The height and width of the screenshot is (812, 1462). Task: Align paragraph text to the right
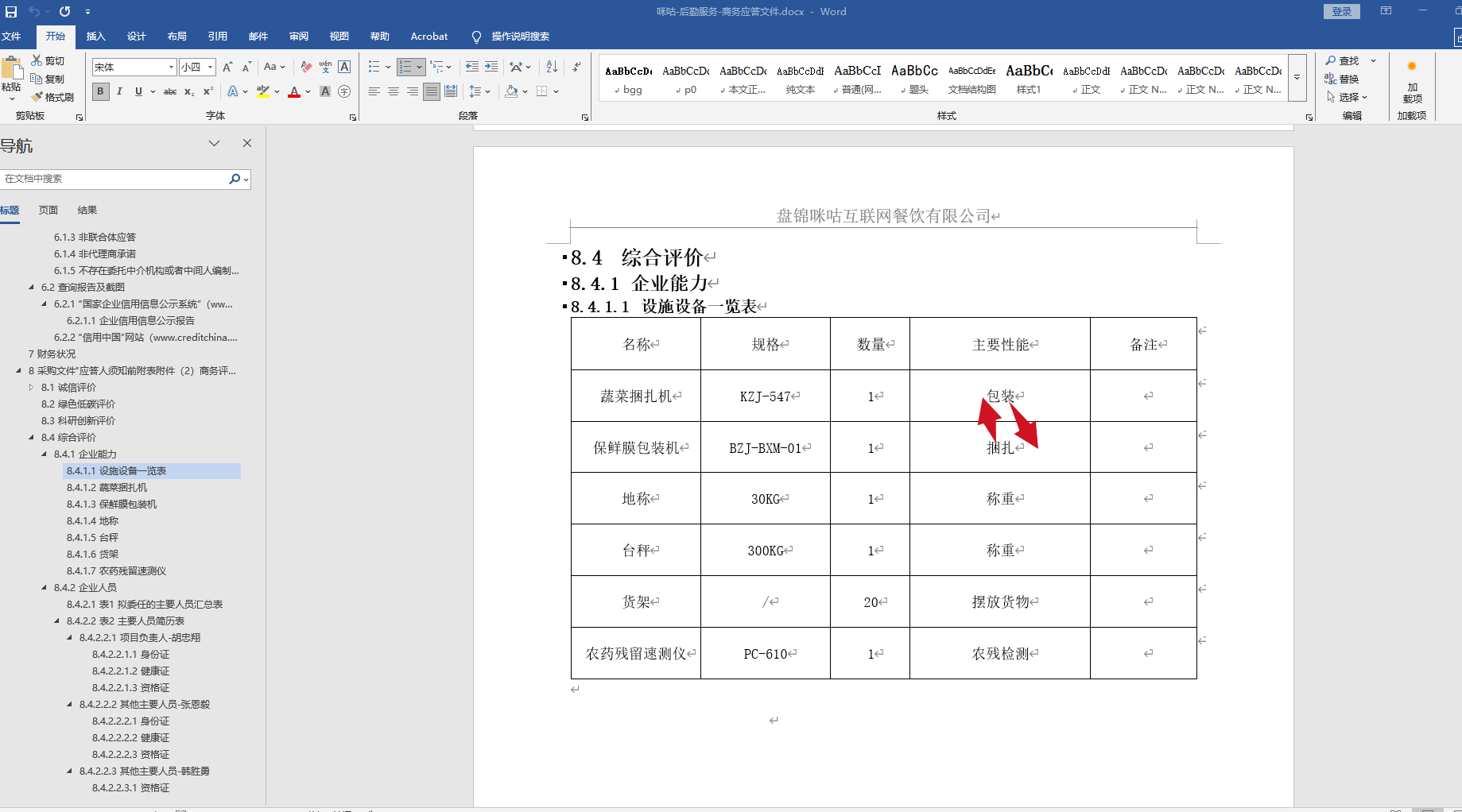coord(412,91)
